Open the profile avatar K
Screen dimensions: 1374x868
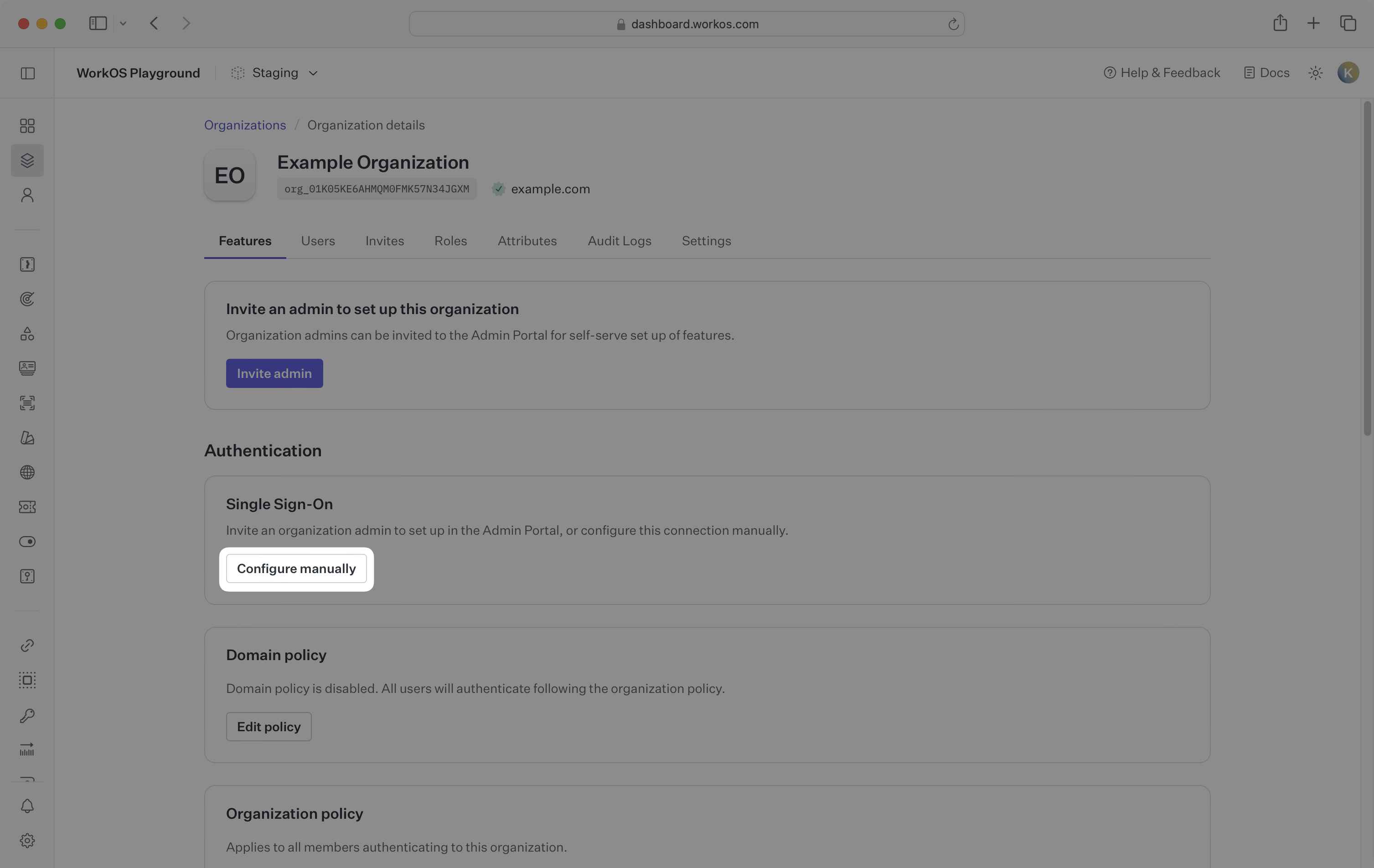click(1348, 72)
